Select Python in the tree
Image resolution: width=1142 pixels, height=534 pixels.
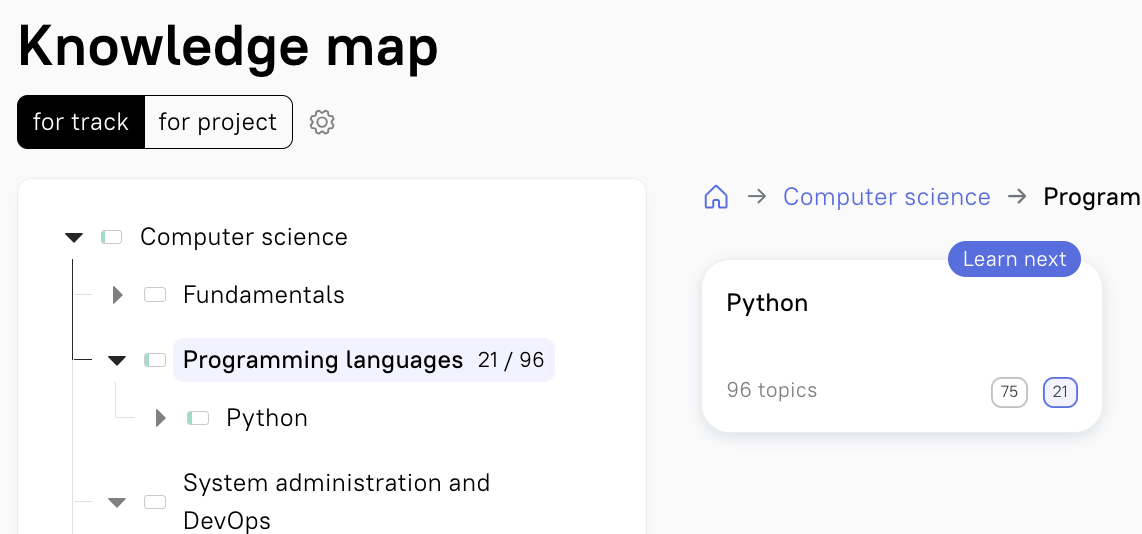tap(267, 418)
